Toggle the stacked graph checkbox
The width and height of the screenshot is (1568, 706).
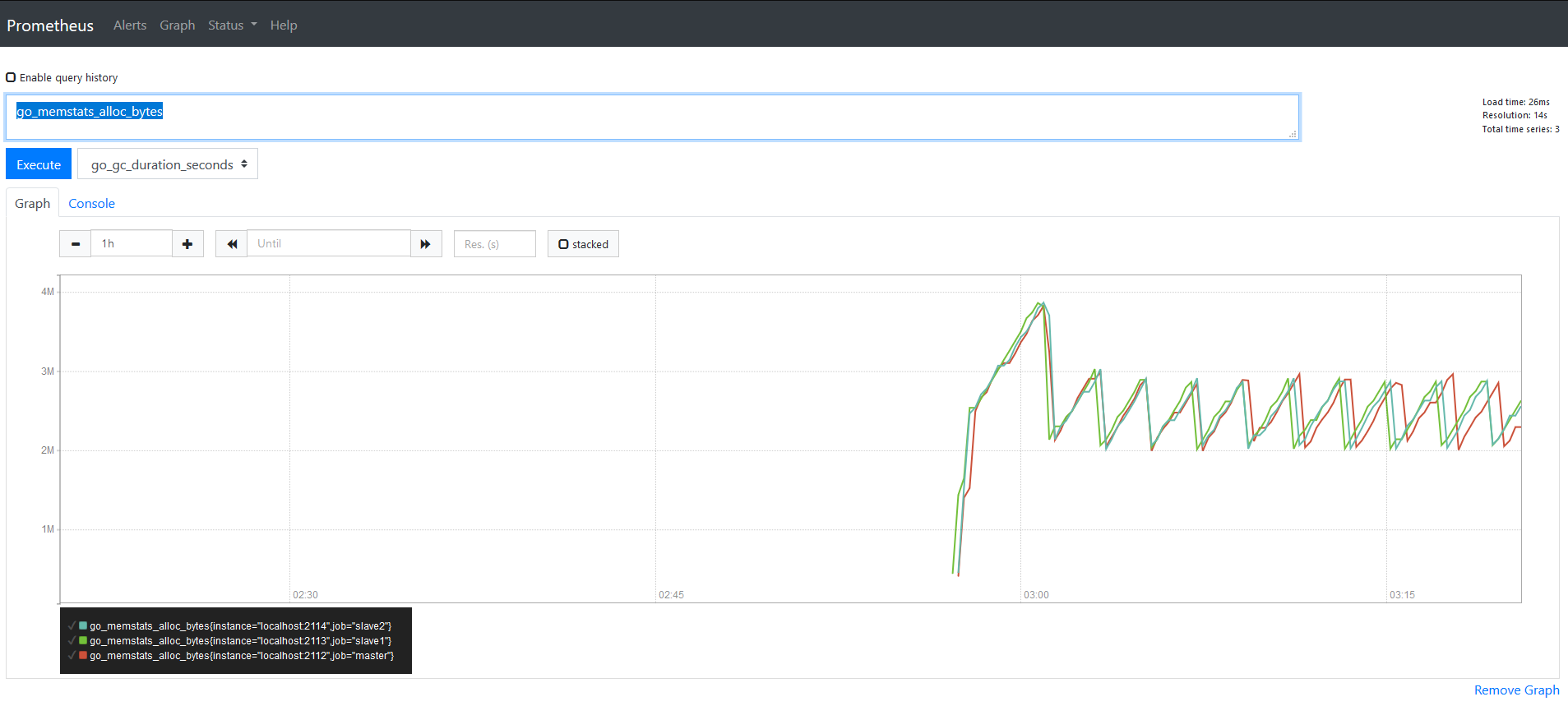pos(563,244)
